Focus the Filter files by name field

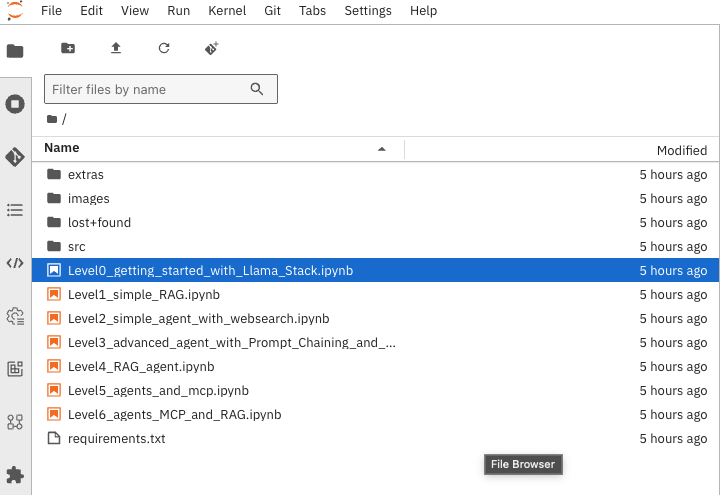(x=161, y=89)
